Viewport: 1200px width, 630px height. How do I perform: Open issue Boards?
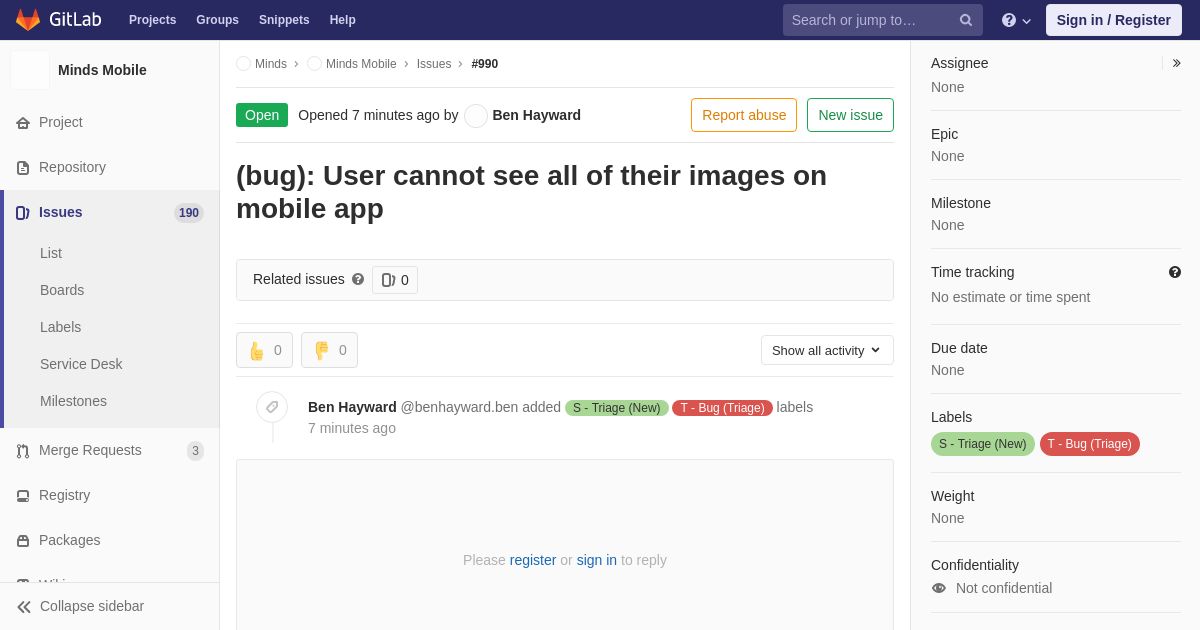point(62,290)
